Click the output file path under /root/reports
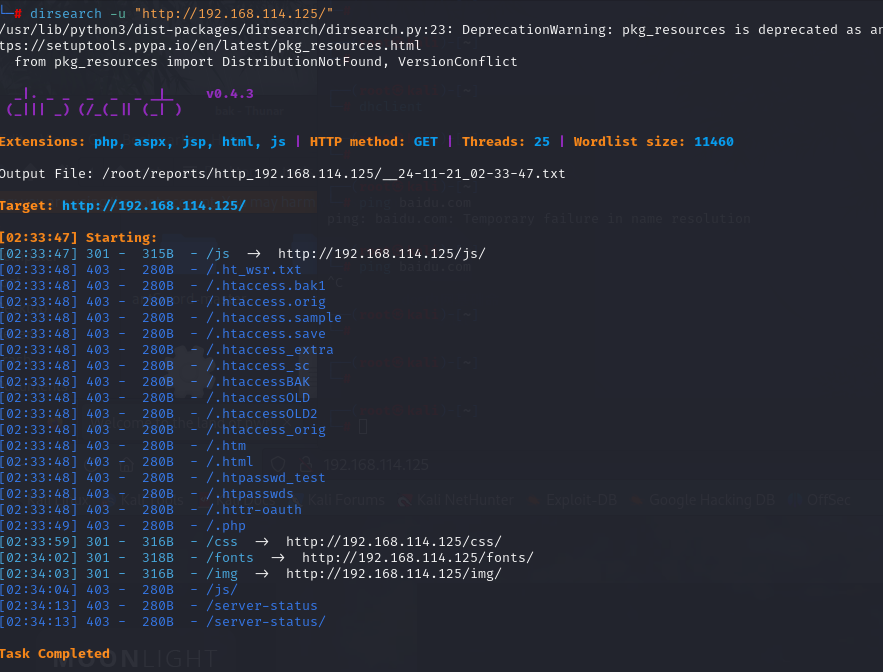The image size is (883, 672). click(x=331, y=173)
